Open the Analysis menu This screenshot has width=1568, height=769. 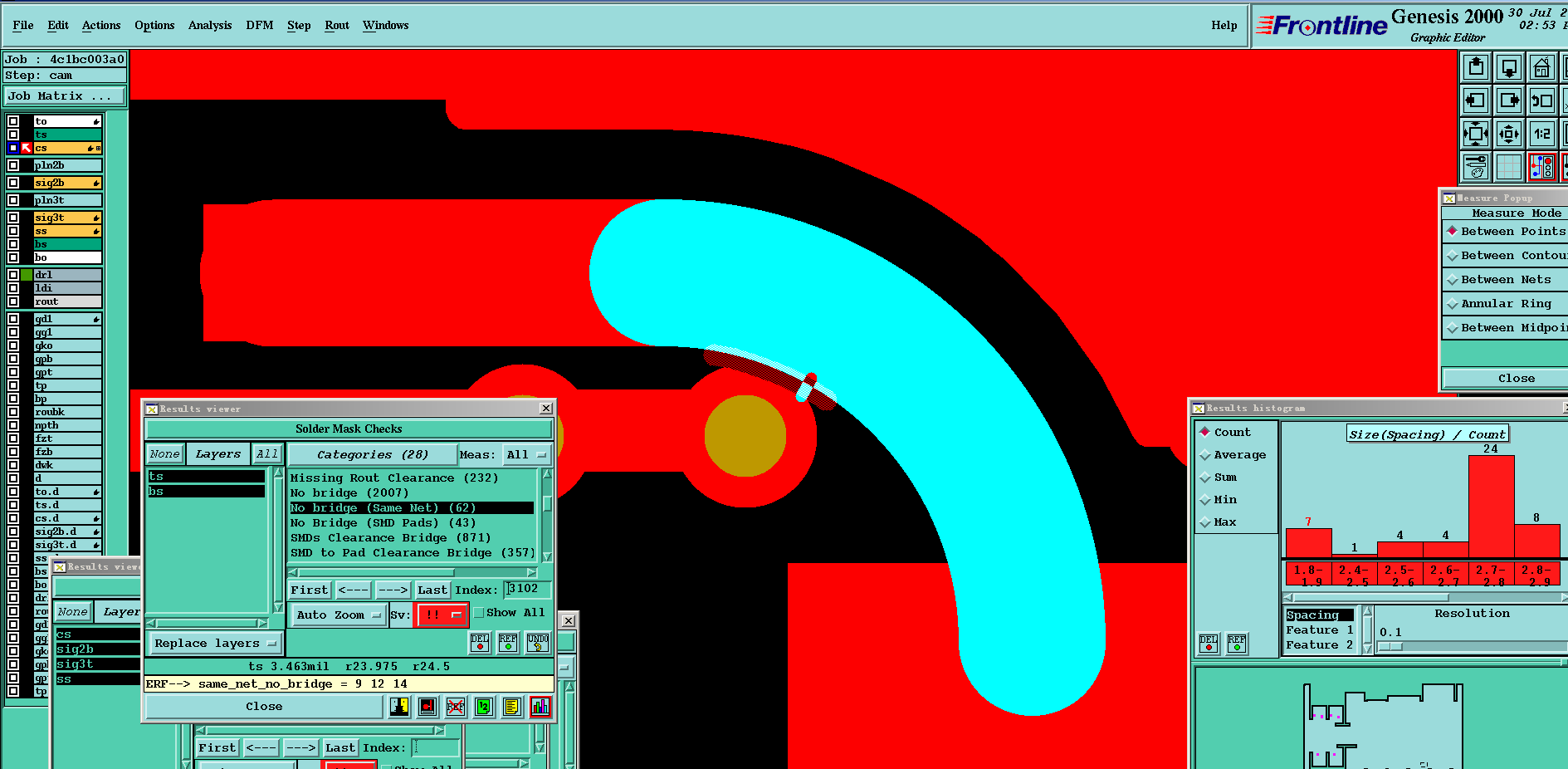click(210, 26)
